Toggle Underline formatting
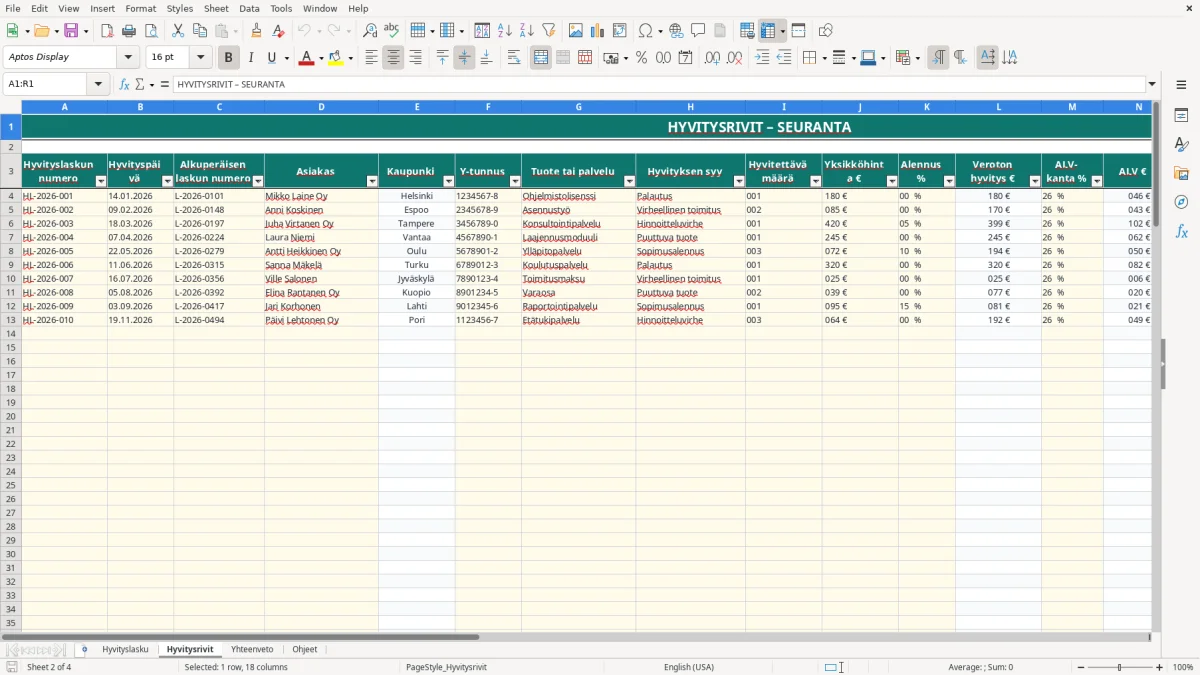Image resolution: width=1200 pixels, height=675 pixels. coord(271,58)
